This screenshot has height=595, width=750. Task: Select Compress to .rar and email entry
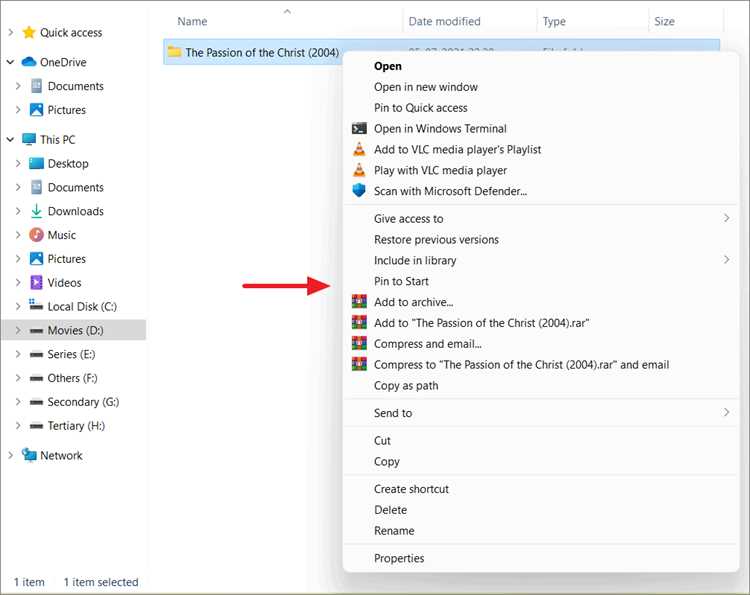tap(521, 364)
